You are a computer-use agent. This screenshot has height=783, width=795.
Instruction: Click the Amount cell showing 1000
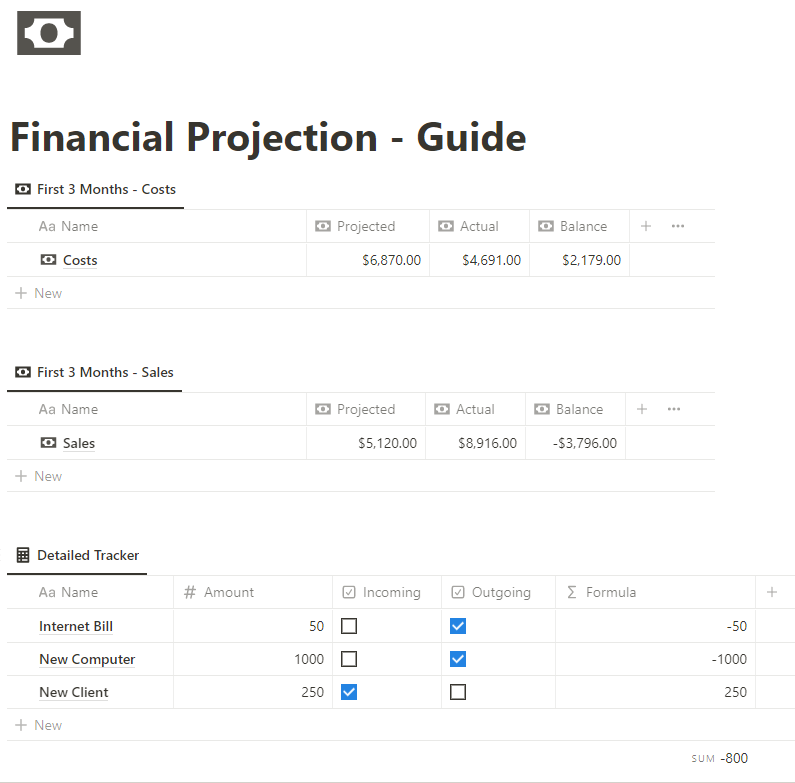[x=252, y=659]
